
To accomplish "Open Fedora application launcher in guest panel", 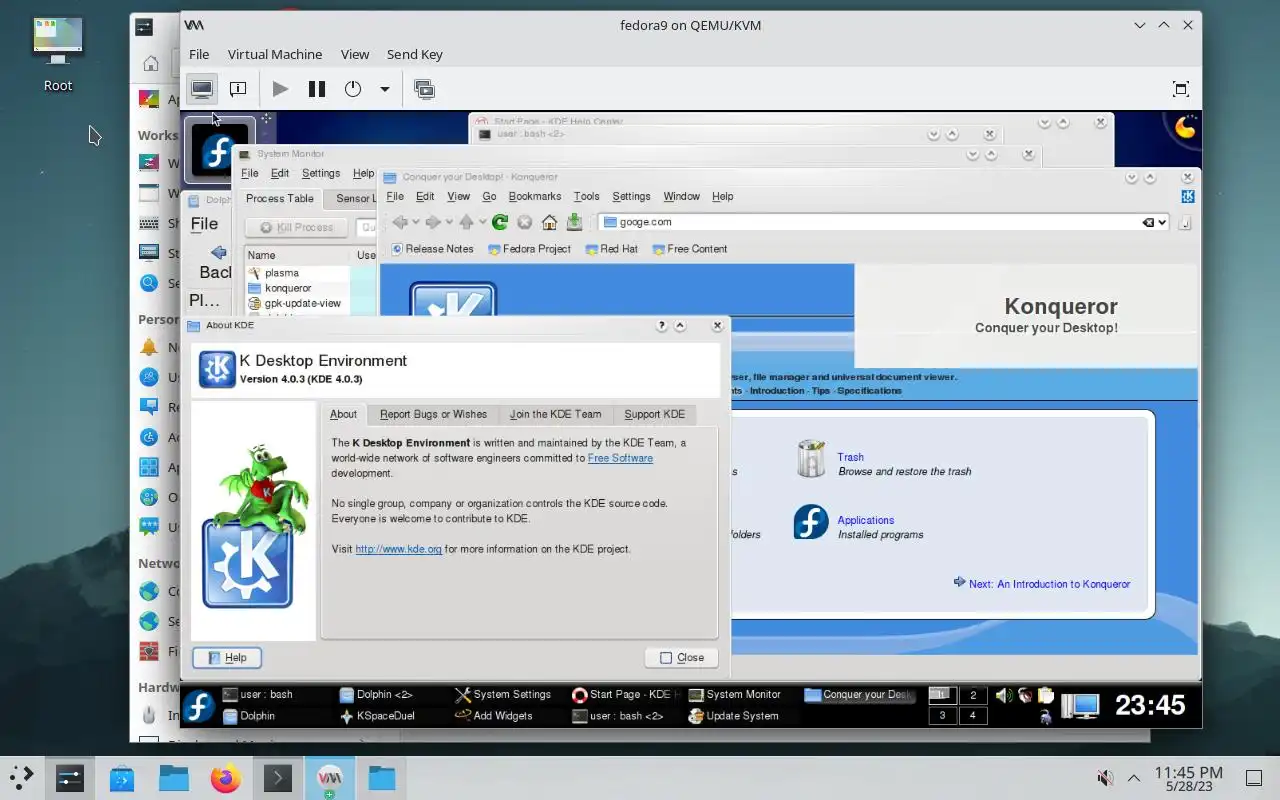I will [x=198, y=706].
